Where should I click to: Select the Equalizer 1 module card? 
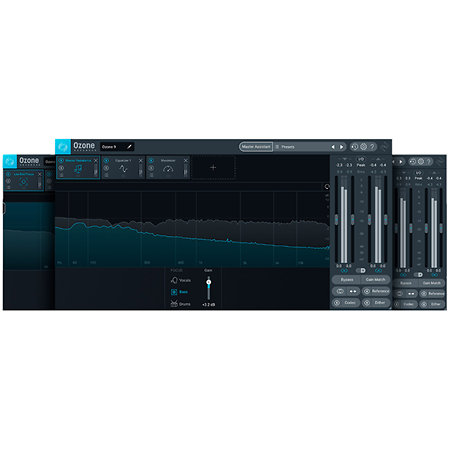pyautogui.click(x=123, y=167)
